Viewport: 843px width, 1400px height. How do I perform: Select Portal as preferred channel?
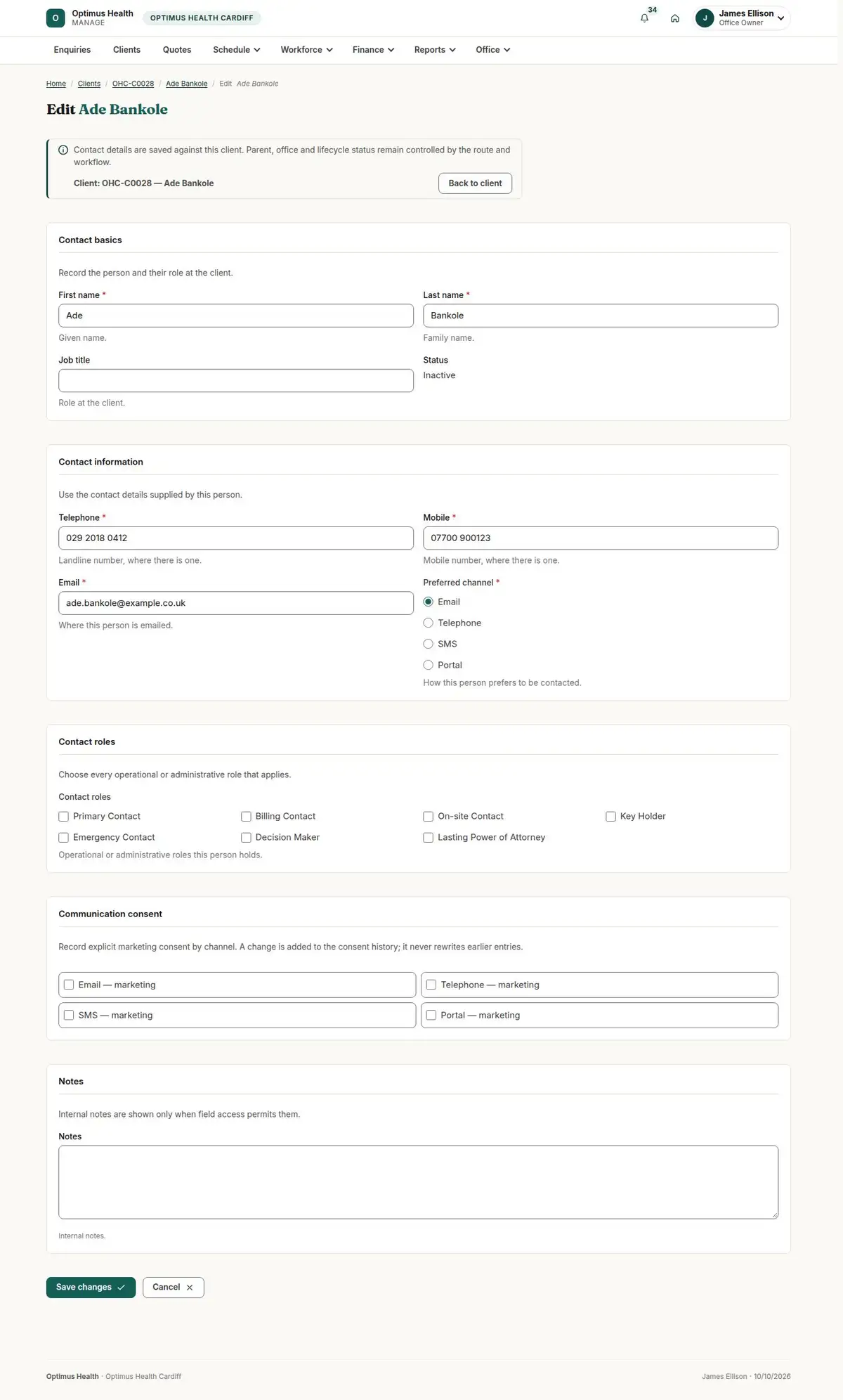pos(428,665)
